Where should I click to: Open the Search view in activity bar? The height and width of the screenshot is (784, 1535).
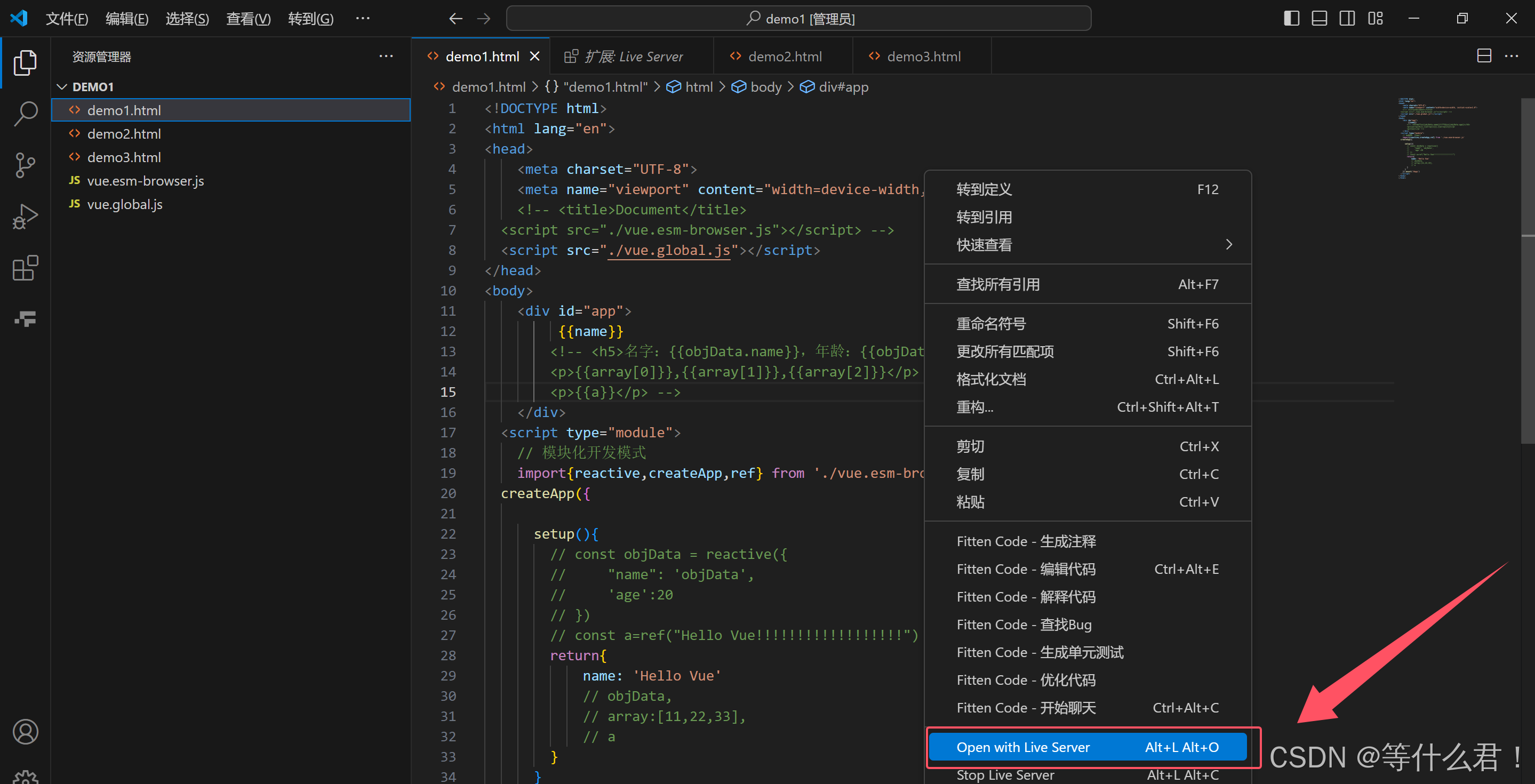coord(25,113)
